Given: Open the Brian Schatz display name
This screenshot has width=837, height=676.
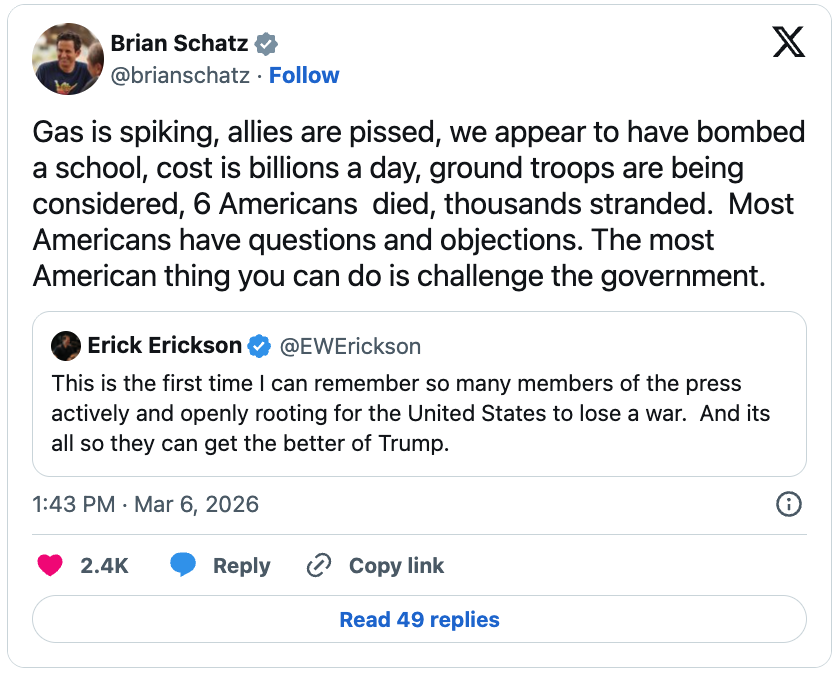Looking at the screenshot, I should [x=180, y=44].
